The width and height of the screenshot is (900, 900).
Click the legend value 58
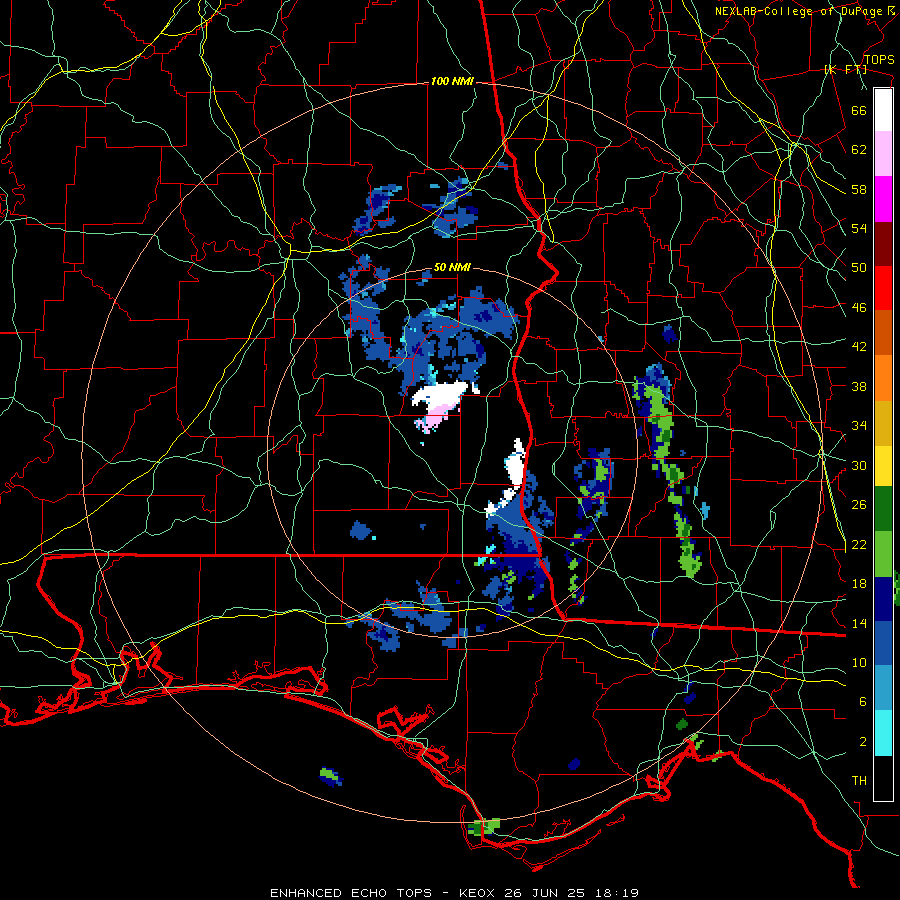(x=859, y=189)
